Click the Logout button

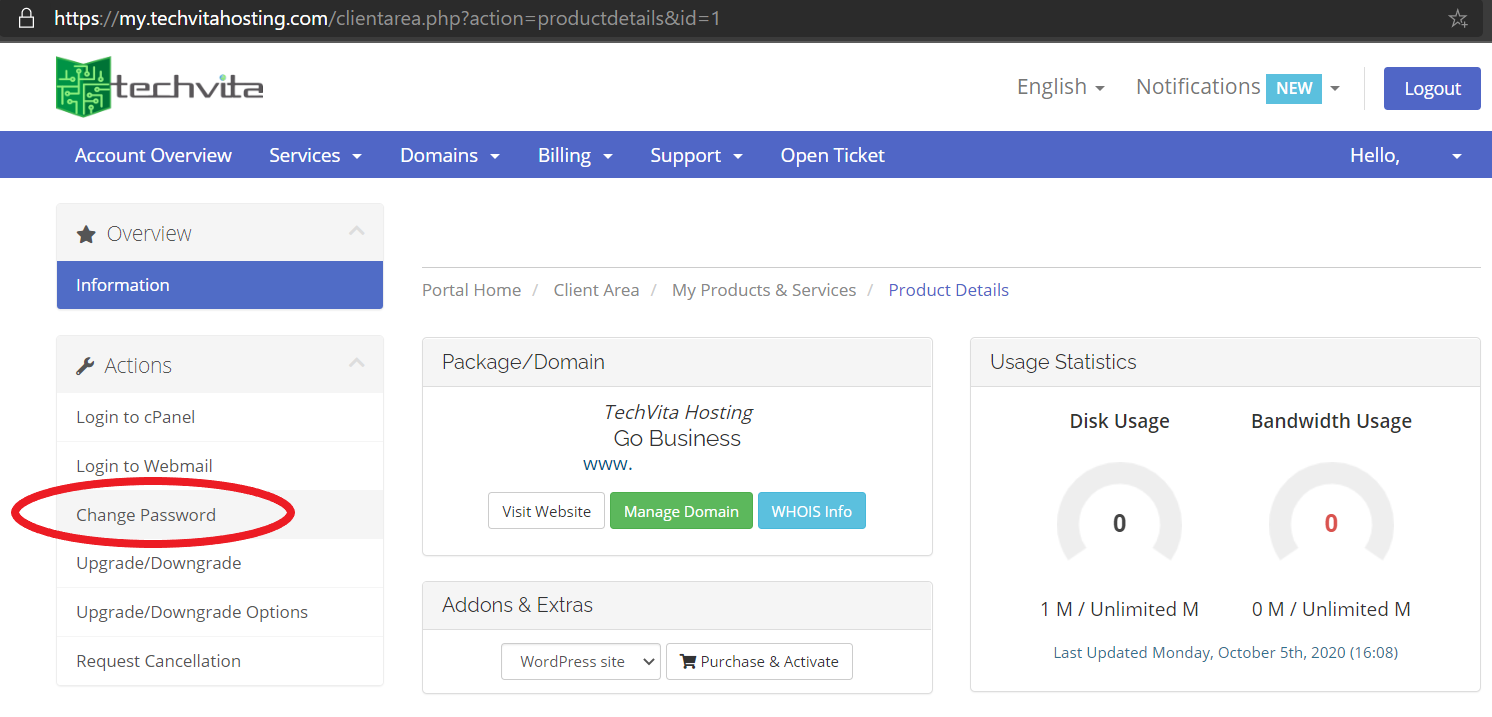pos(1432,88)
